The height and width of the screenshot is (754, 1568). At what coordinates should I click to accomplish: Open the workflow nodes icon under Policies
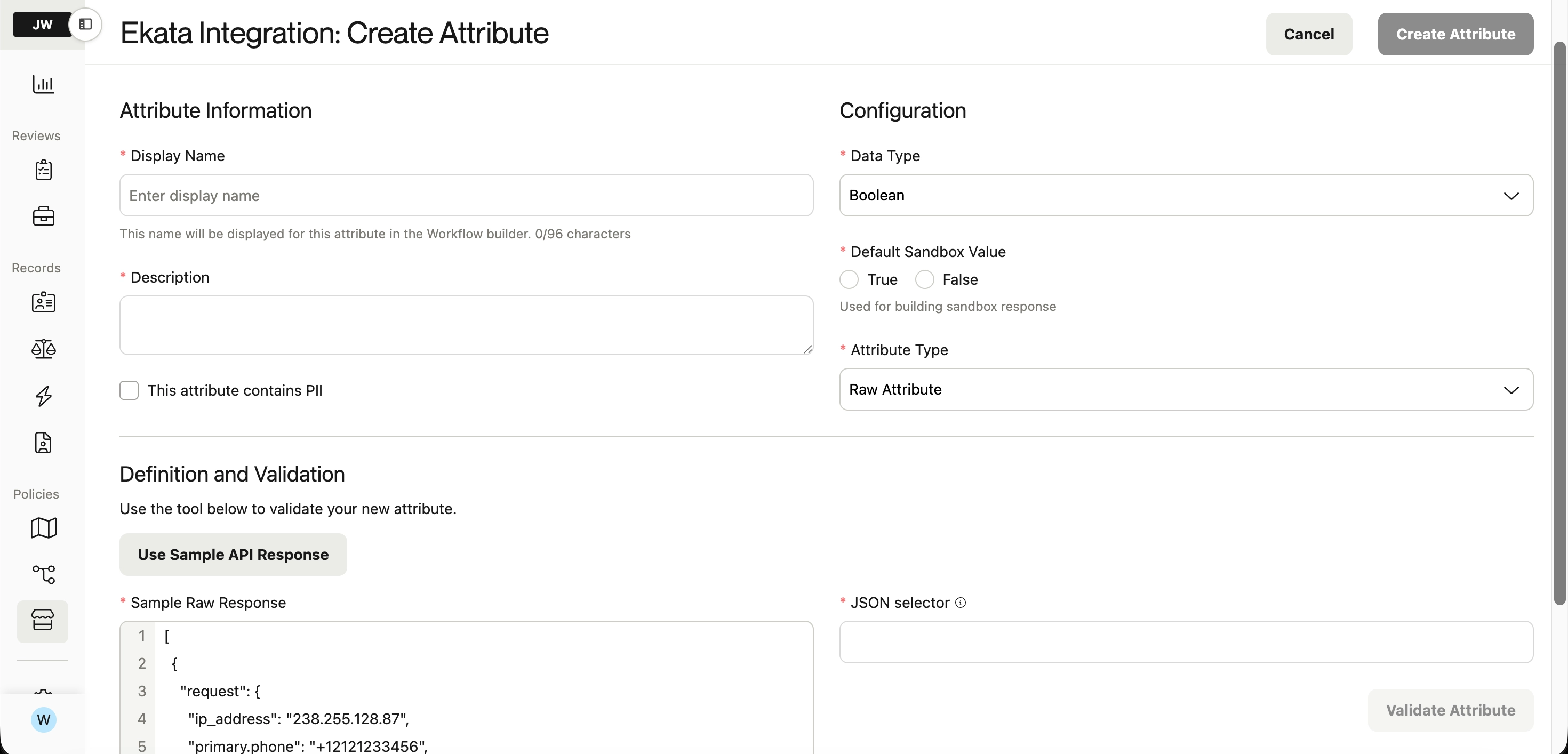[43, 574]
